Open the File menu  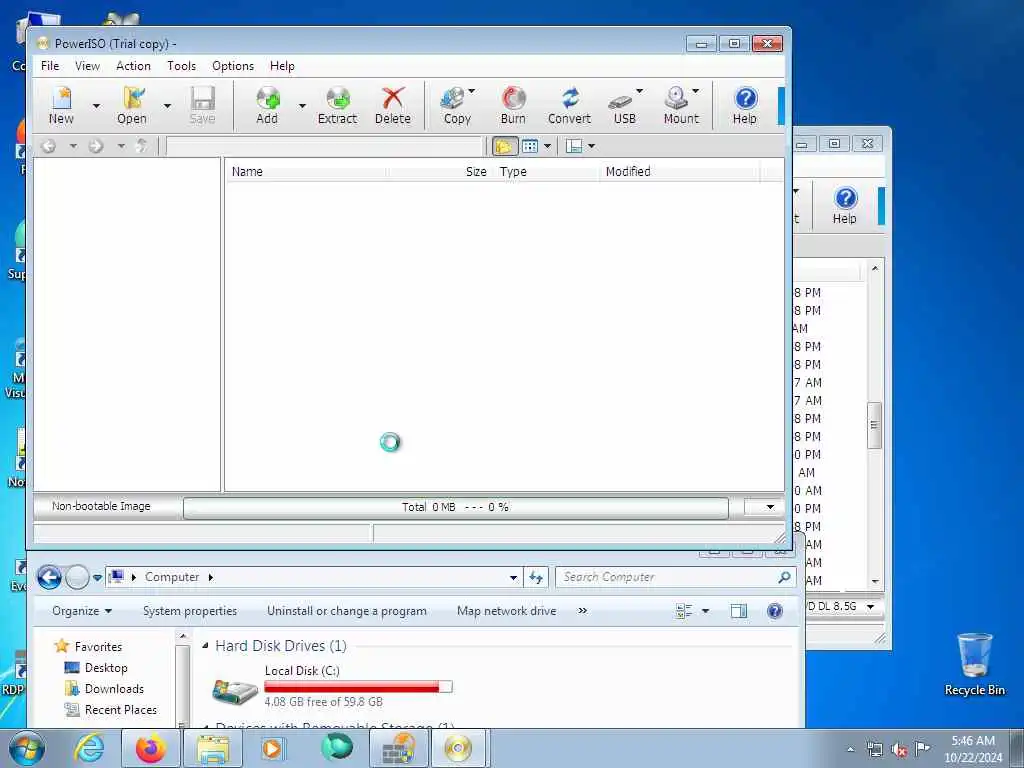pyautogui.click(x=50, y=66)
